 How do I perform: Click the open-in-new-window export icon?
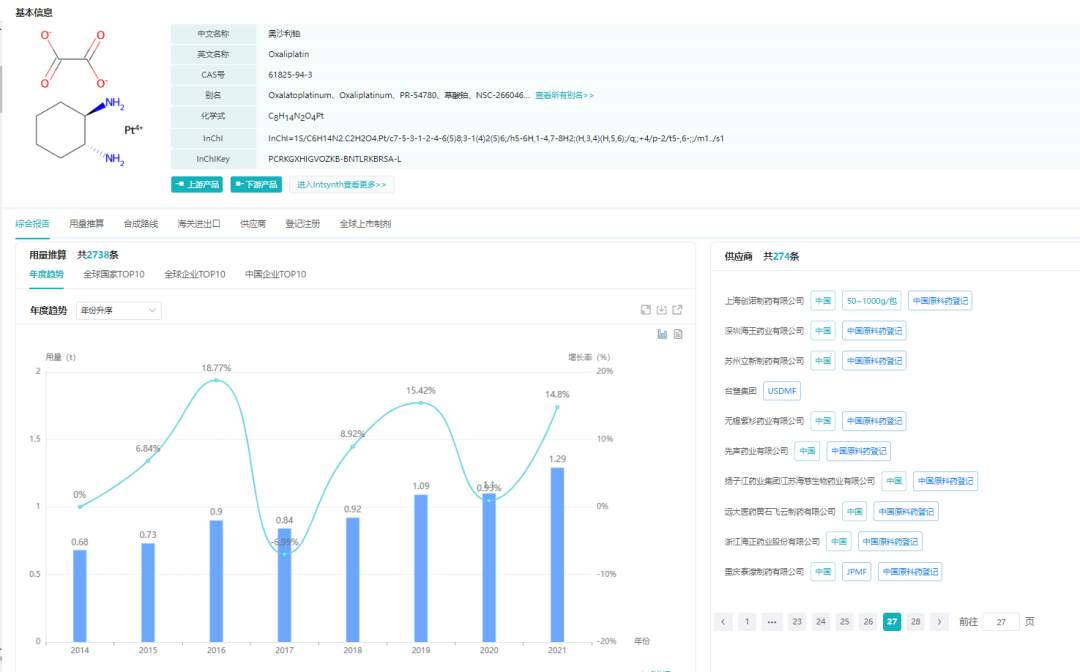click(677, 310)
